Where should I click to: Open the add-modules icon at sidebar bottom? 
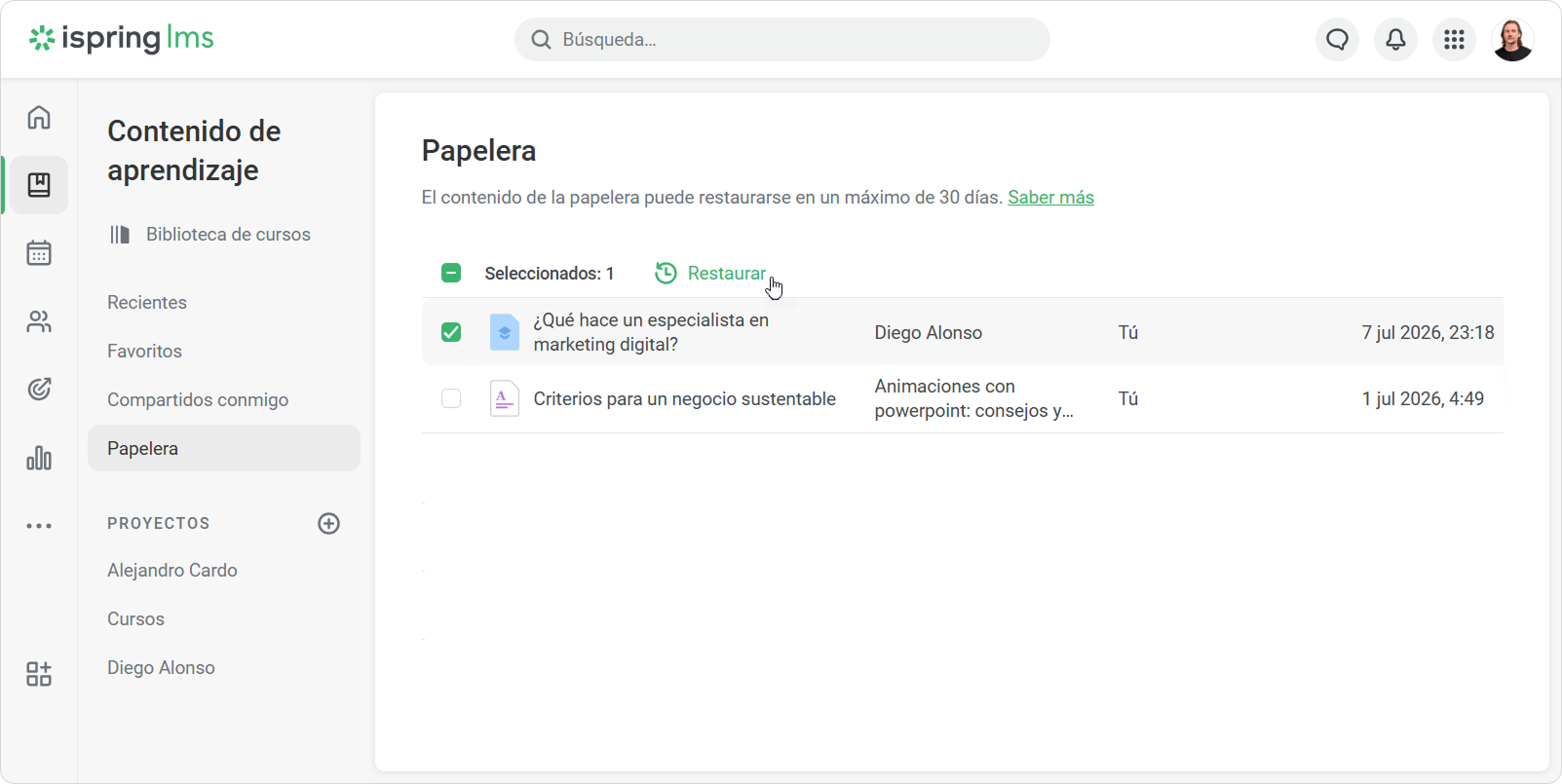39,674
